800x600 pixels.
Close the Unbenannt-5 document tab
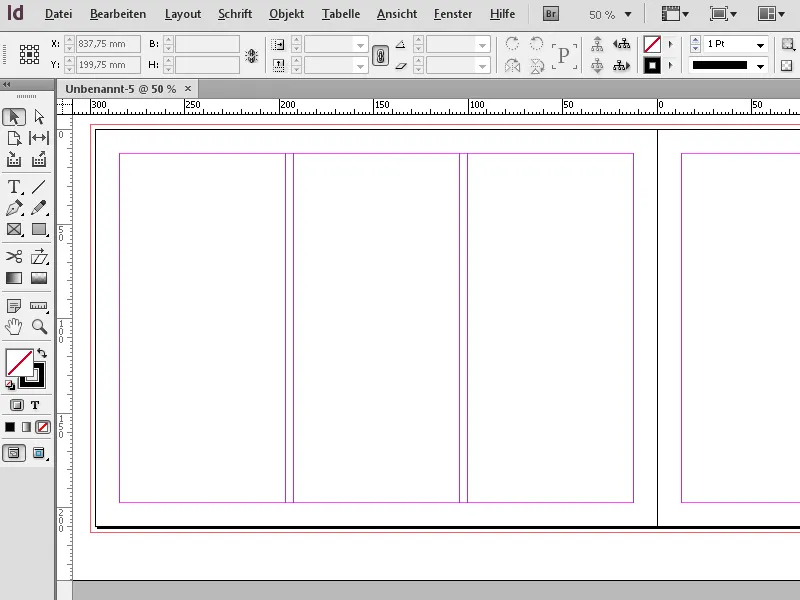pyautogui.click(x=188, y=88)
